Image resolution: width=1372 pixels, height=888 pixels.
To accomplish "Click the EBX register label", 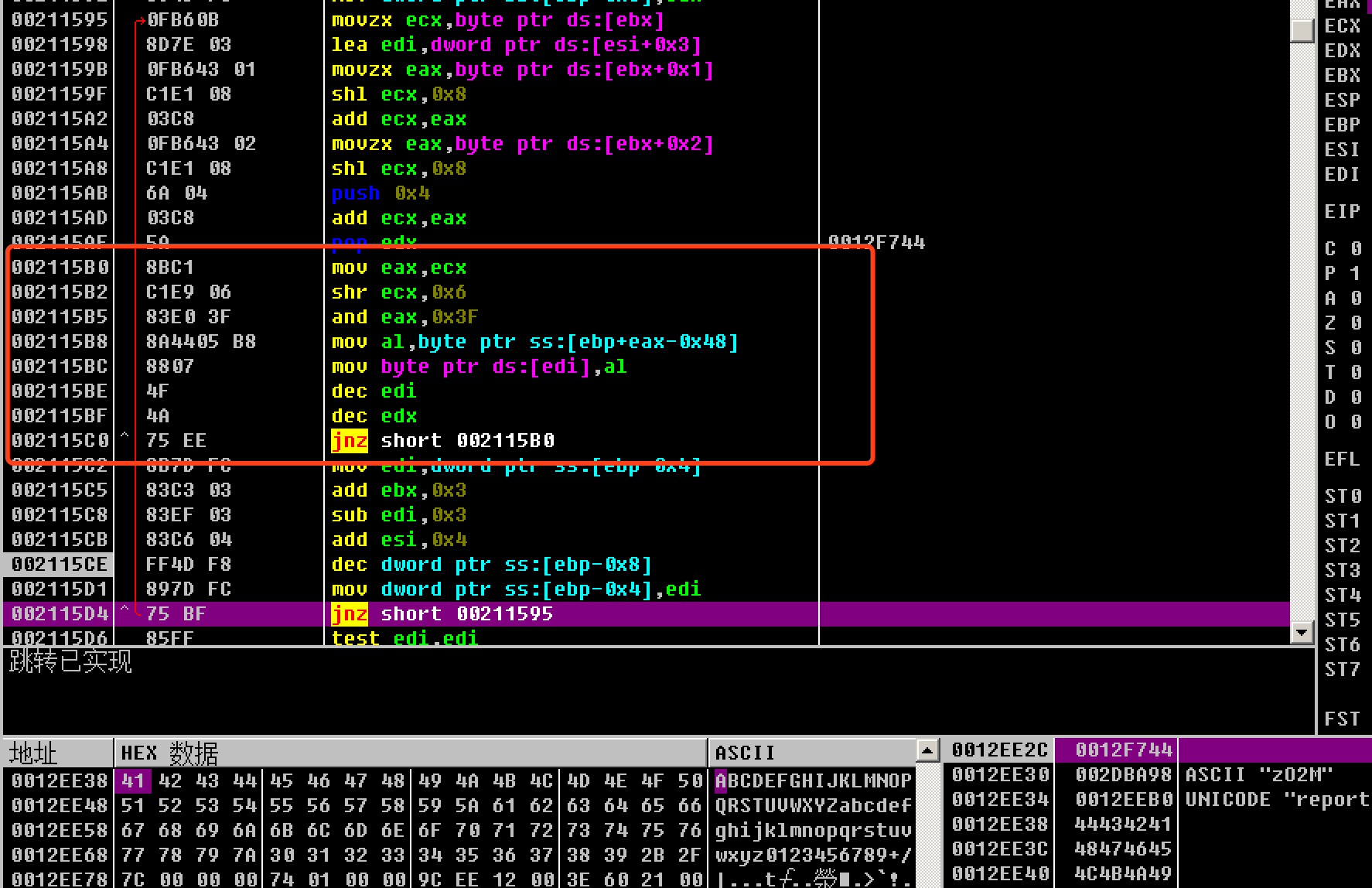I will 1343,76.
